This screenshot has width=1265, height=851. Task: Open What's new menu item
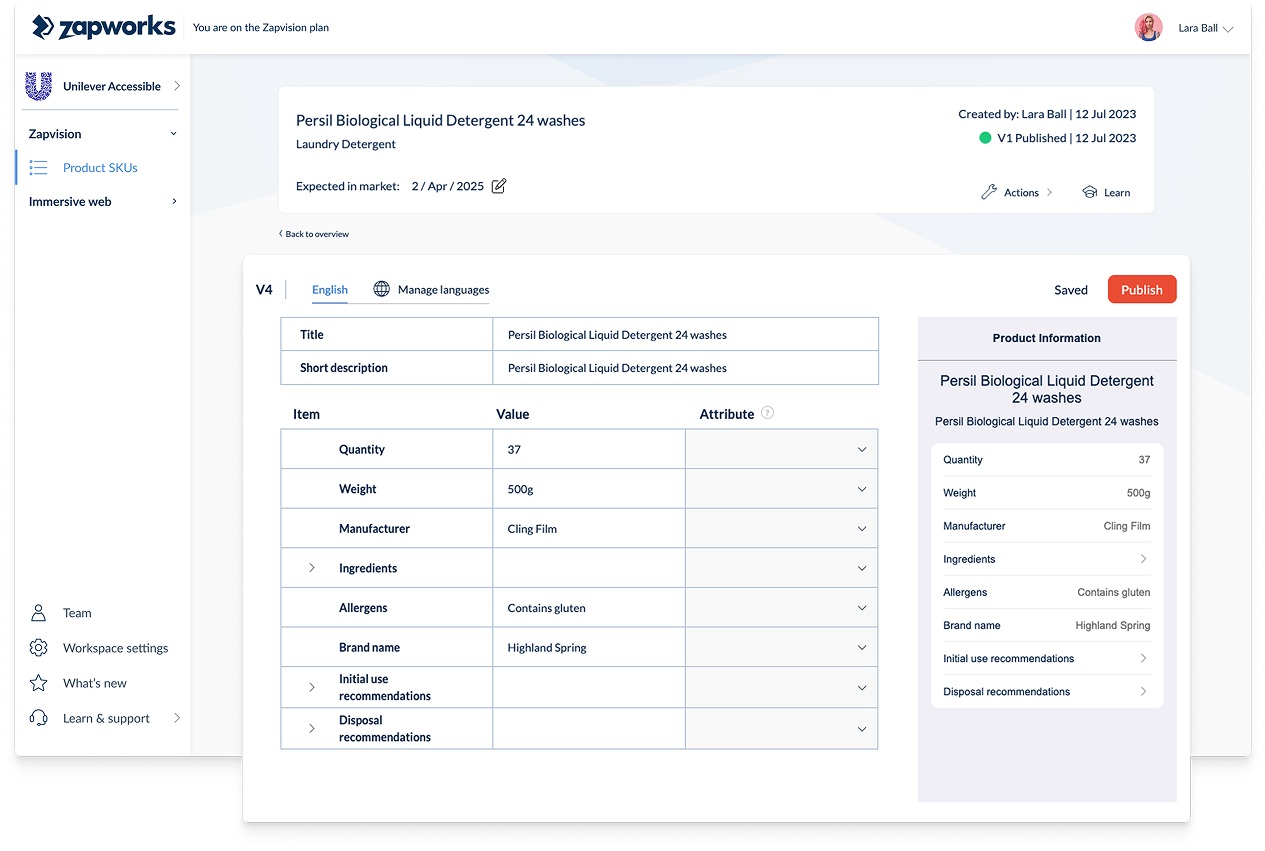coord(95,683)
